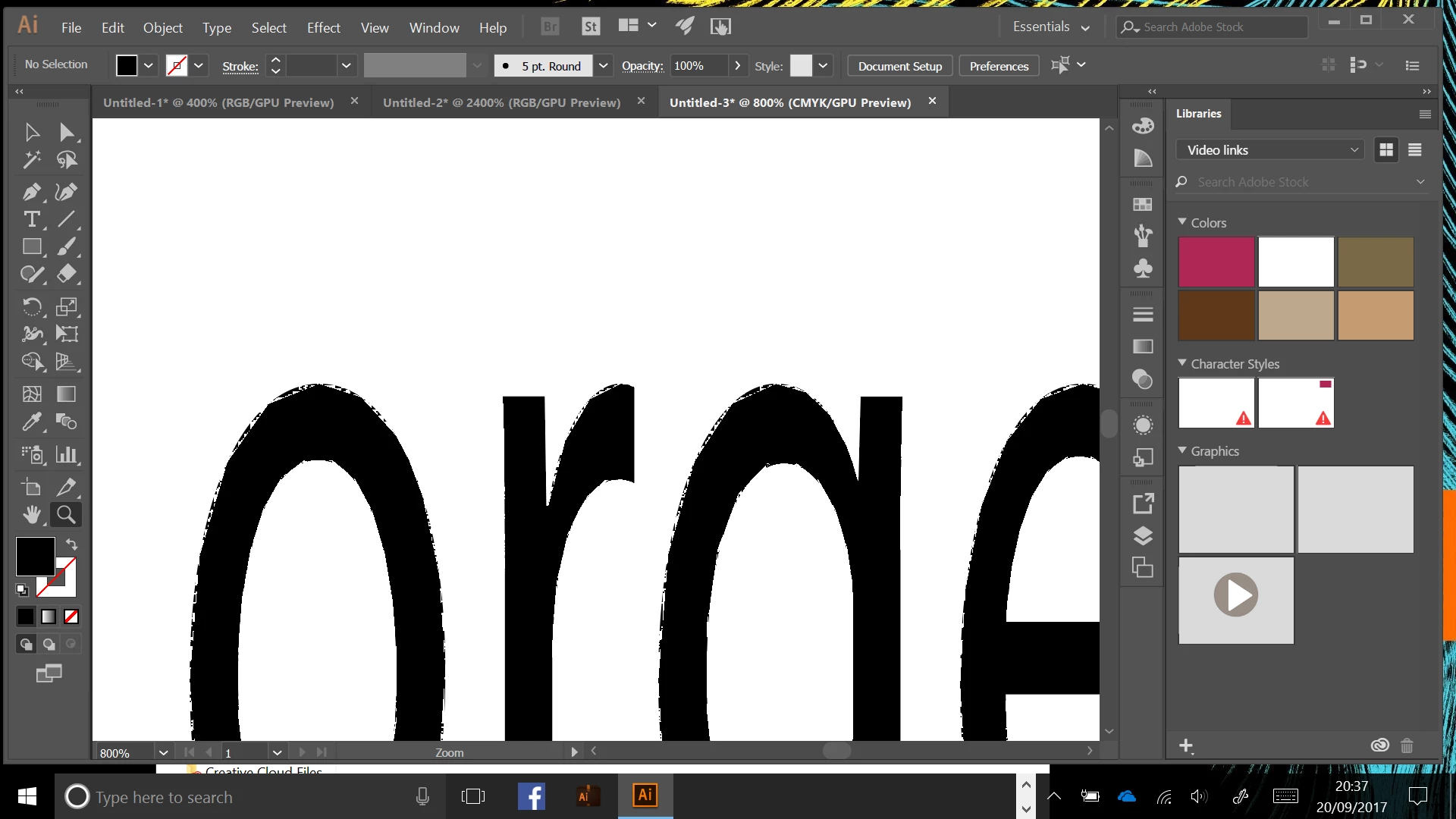Collapse the Character Styles section
The width and height of the screenshot is (1456, 819).
click(1182, 363)
